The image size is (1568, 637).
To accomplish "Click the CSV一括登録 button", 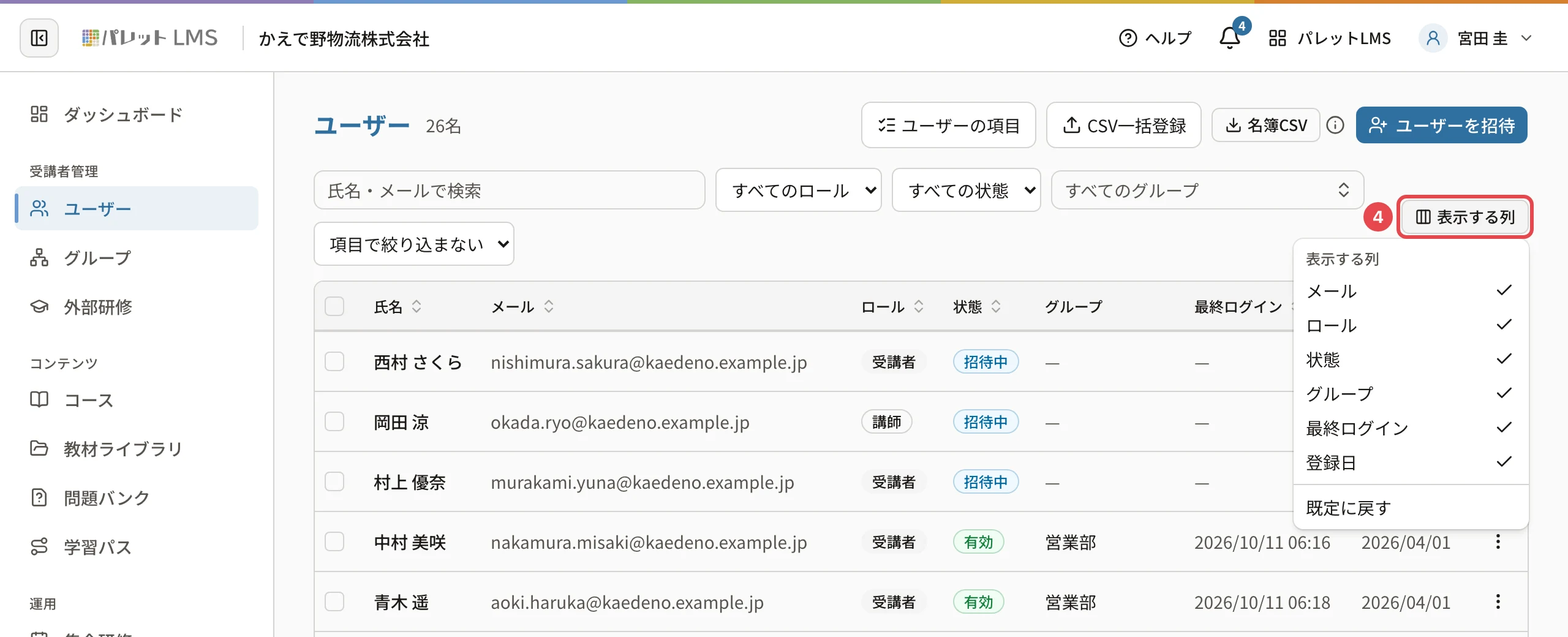I will pos(1123,125).
